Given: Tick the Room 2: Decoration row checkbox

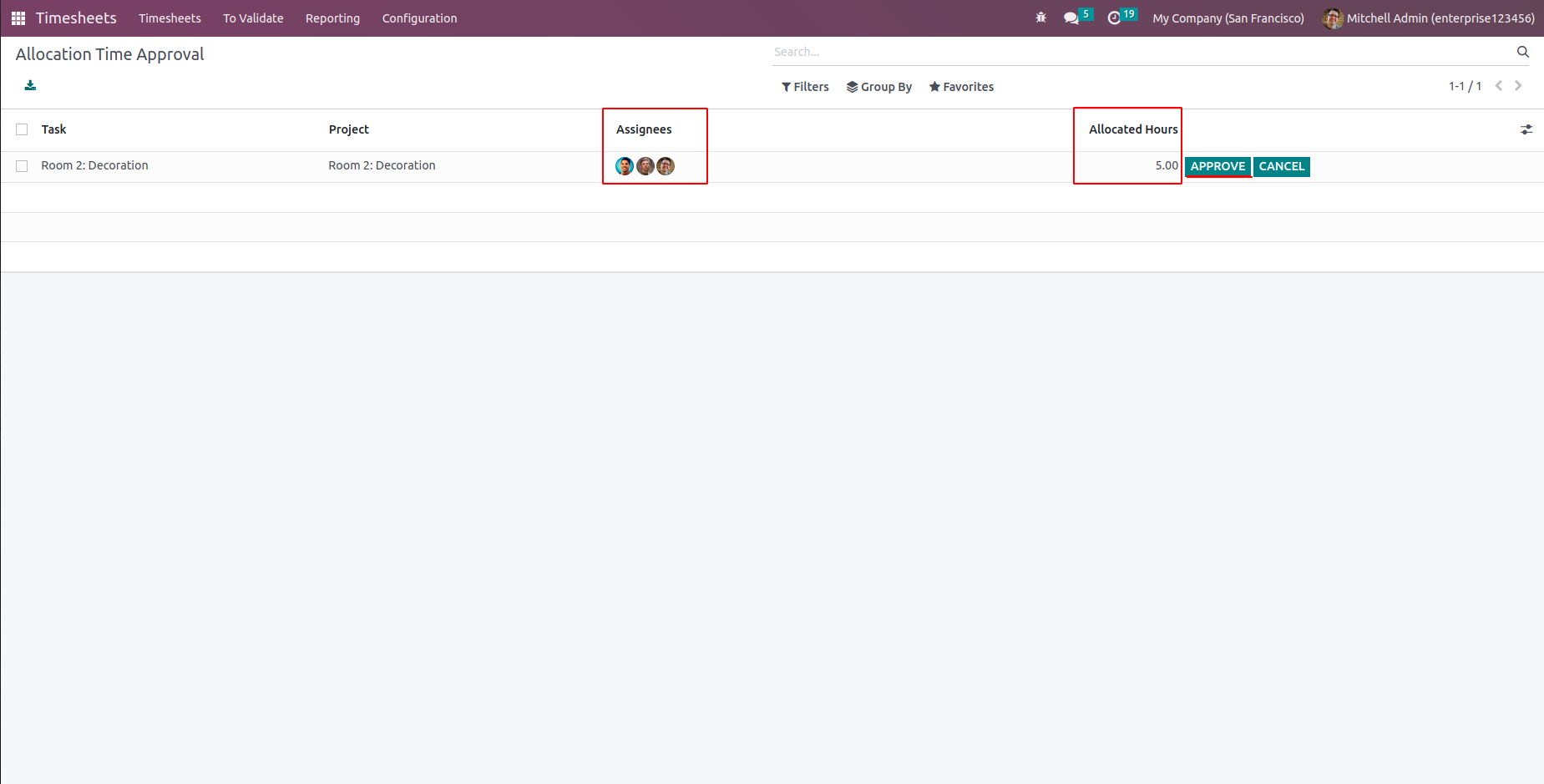Looking at the screenshot, I should 22,166.
